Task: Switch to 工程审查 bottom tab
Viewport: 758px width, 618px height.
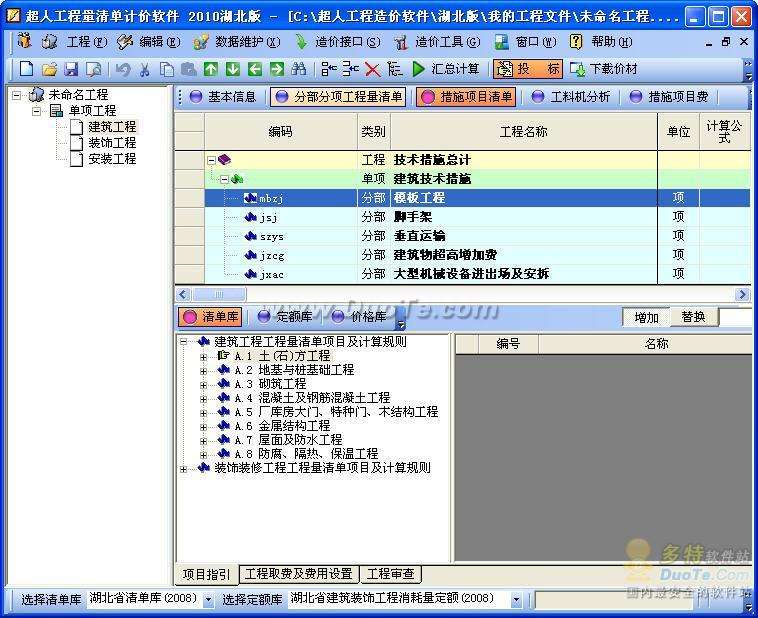Action: 391,574
